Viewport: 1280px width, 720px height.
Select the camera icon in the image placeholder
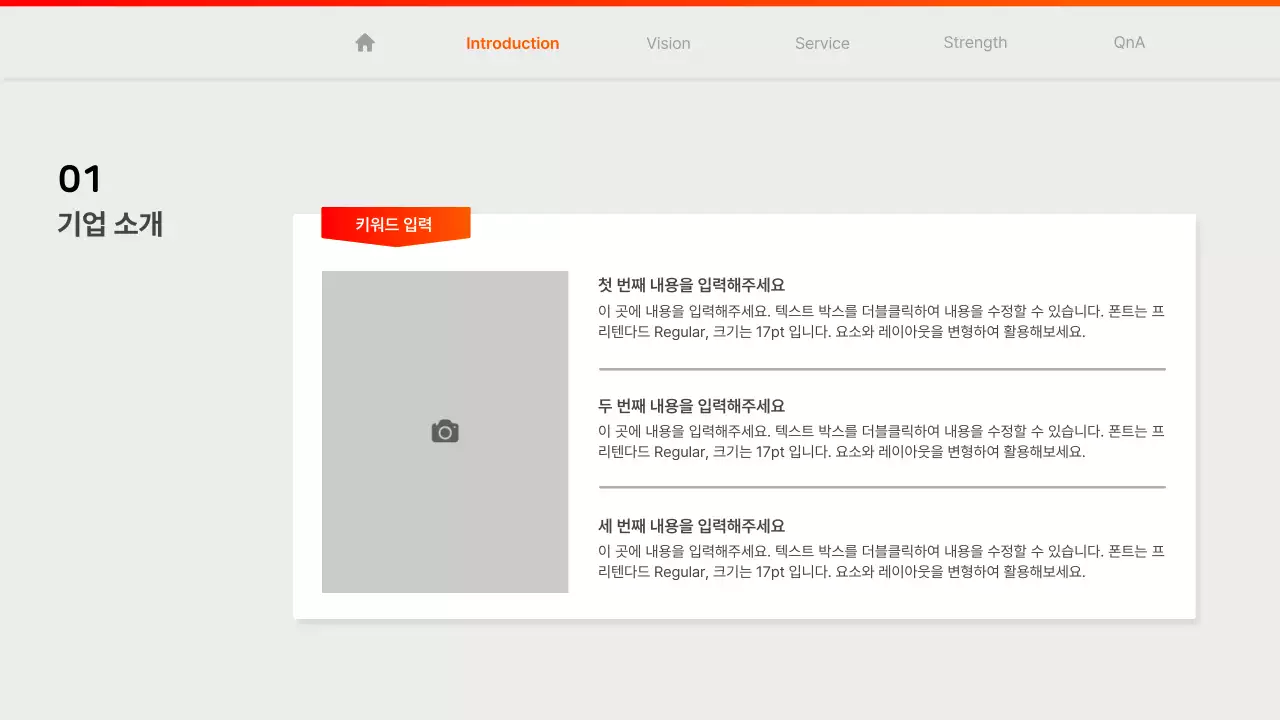pyautogui.click(x=444, y=430)
